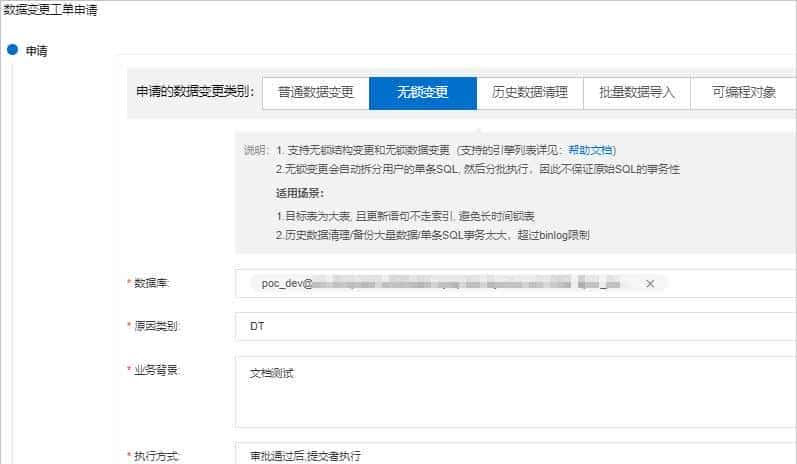Viewport: 797px width, 464px height.
Task: Click the 数据变更工单申请 page title
Action: 50,10
